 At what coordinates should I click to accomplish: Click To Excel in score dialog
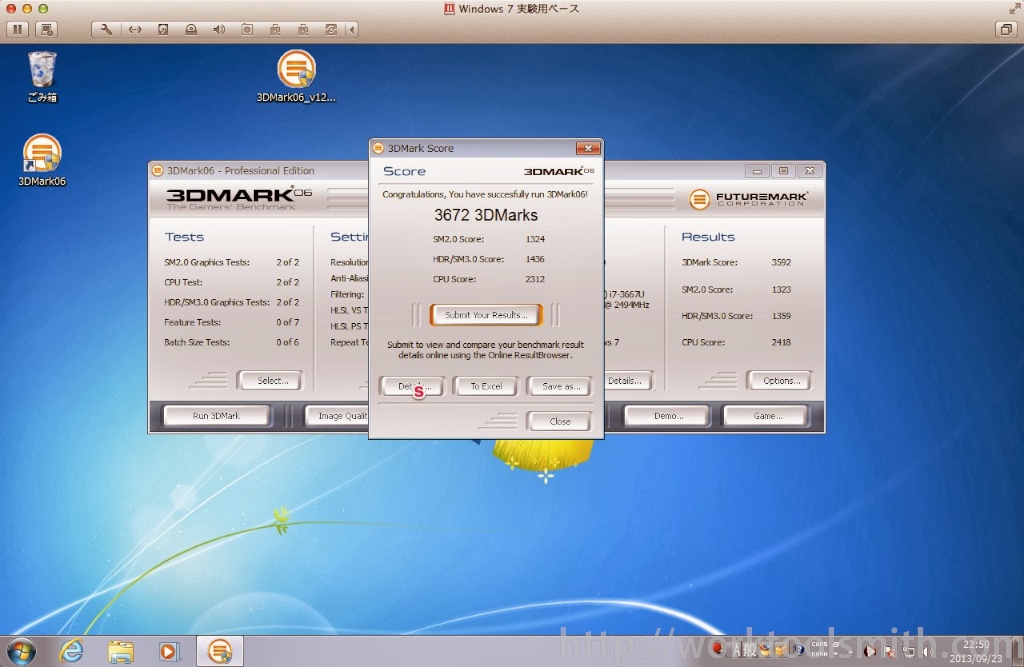pos(486,386)
